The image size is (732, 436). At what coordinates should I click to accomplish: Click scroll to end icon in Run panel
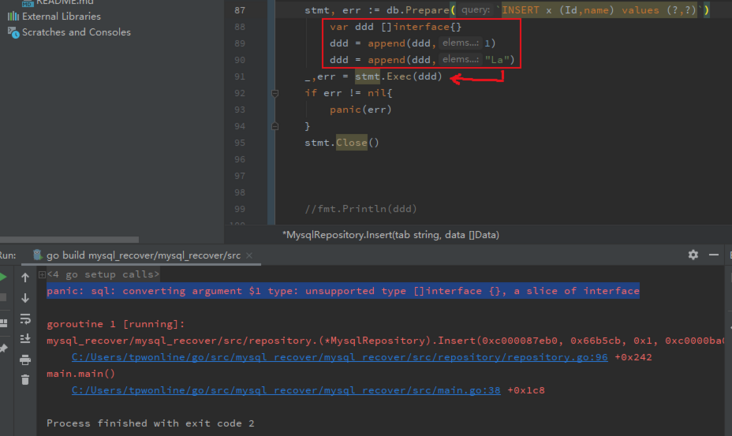[x=25, y=338]
